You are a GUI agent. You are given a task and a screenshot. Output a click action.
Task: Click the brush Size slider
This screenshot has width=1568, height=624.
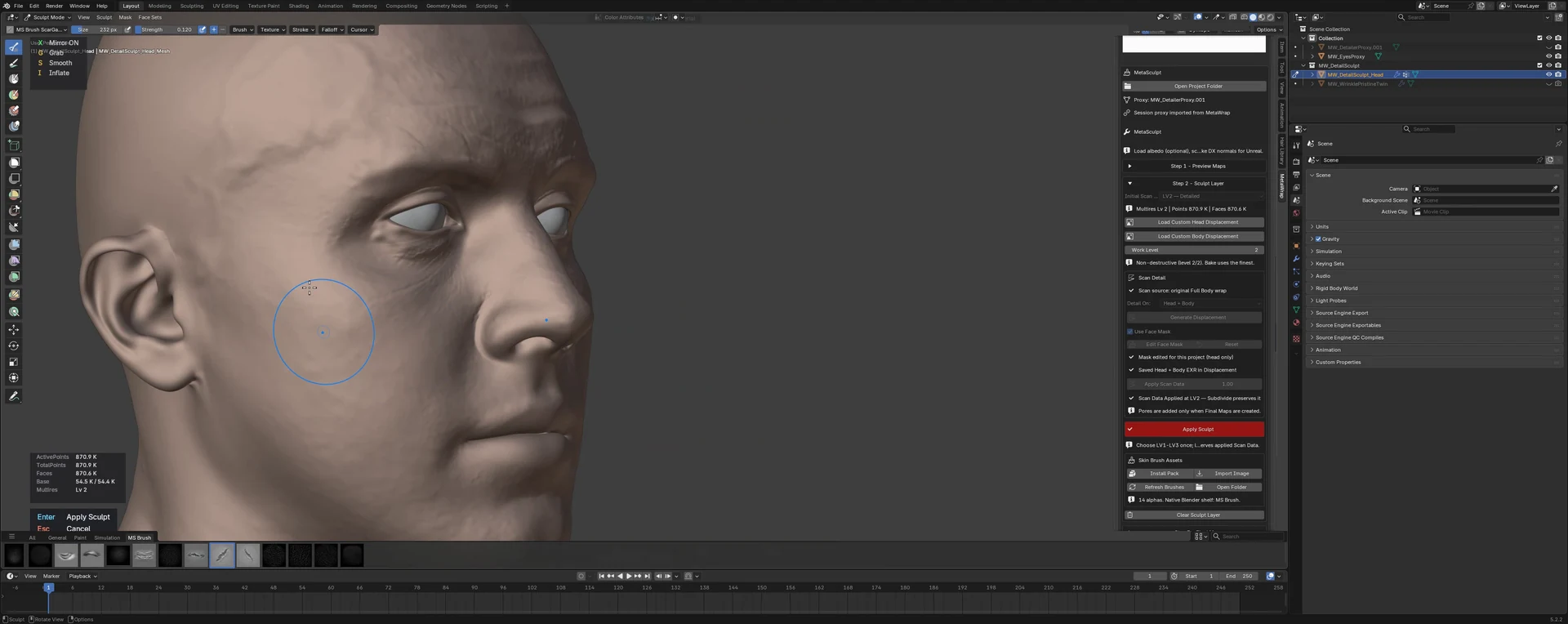point(97,29)
